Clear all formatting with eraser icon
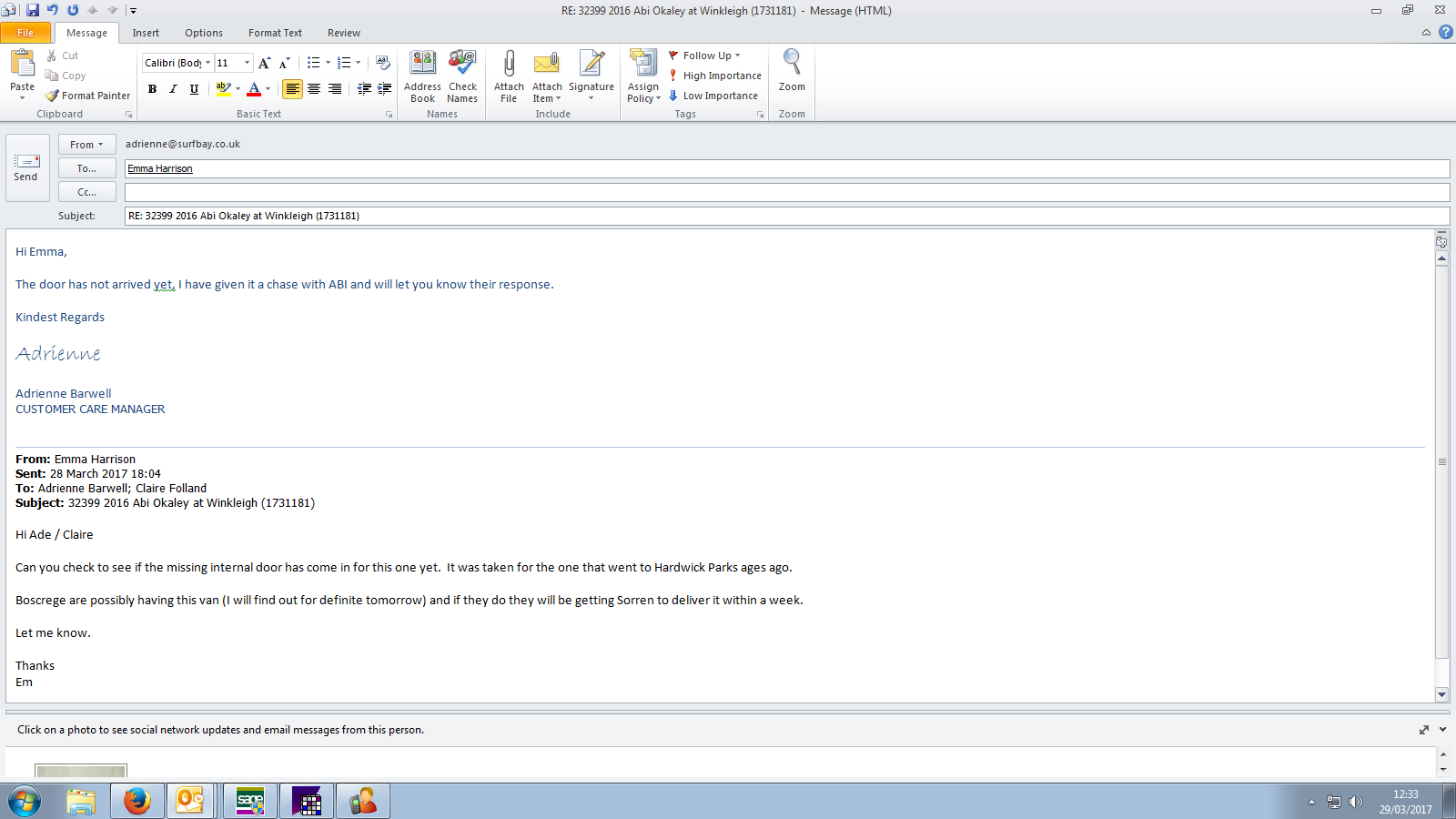This screenshot has width=1456, height=819. click(x=383, y=63)
